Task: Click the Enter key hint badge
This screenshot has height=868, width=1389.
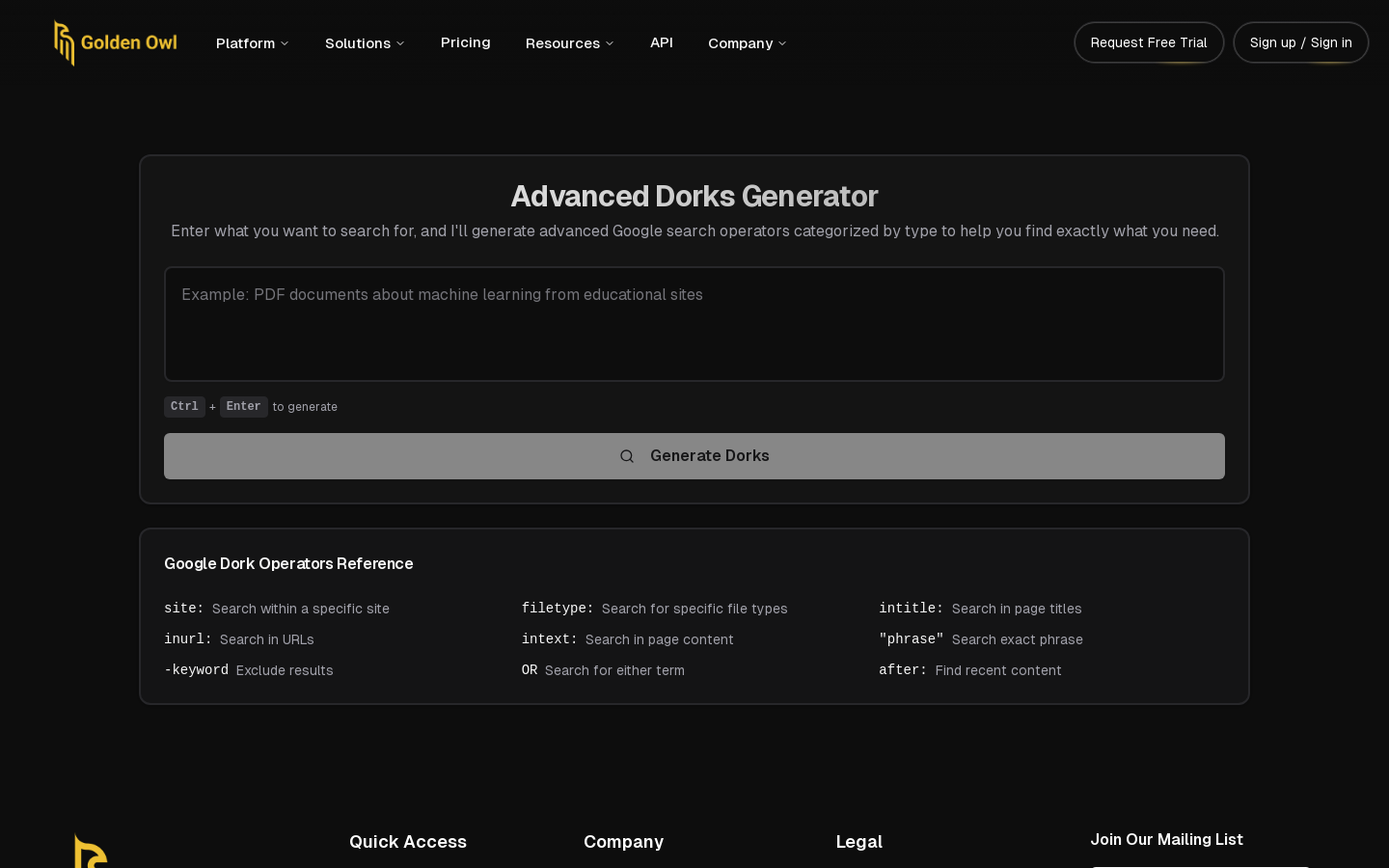Action: coord(243,407)
